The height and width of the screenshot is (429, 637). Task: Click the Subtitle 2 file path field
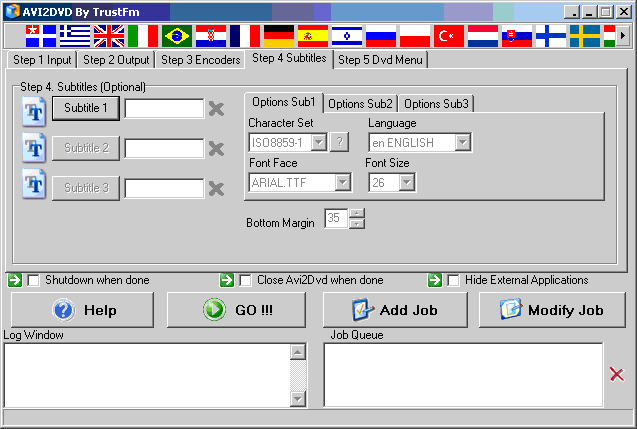click(x=164, y=149)
